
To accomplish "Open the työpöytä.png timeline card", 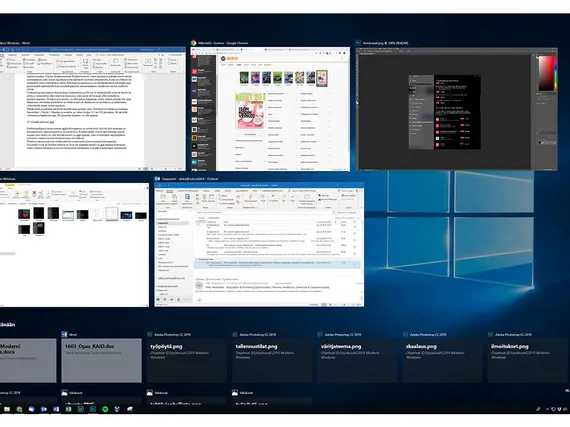I will pos(187,360).
